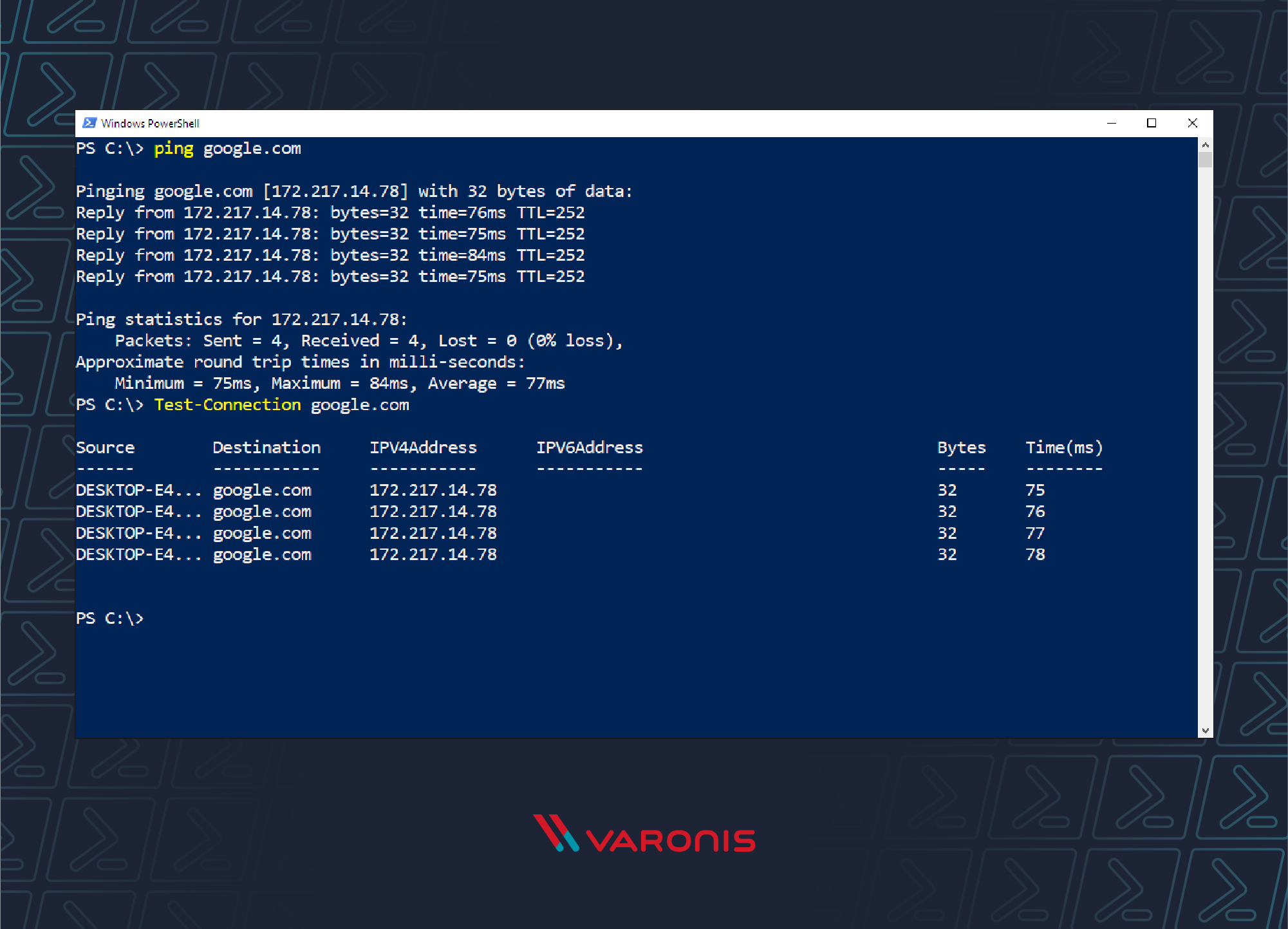Click the scrollbar up arrow
The width and height of the screenshot is (1288, 929).
1204,144
